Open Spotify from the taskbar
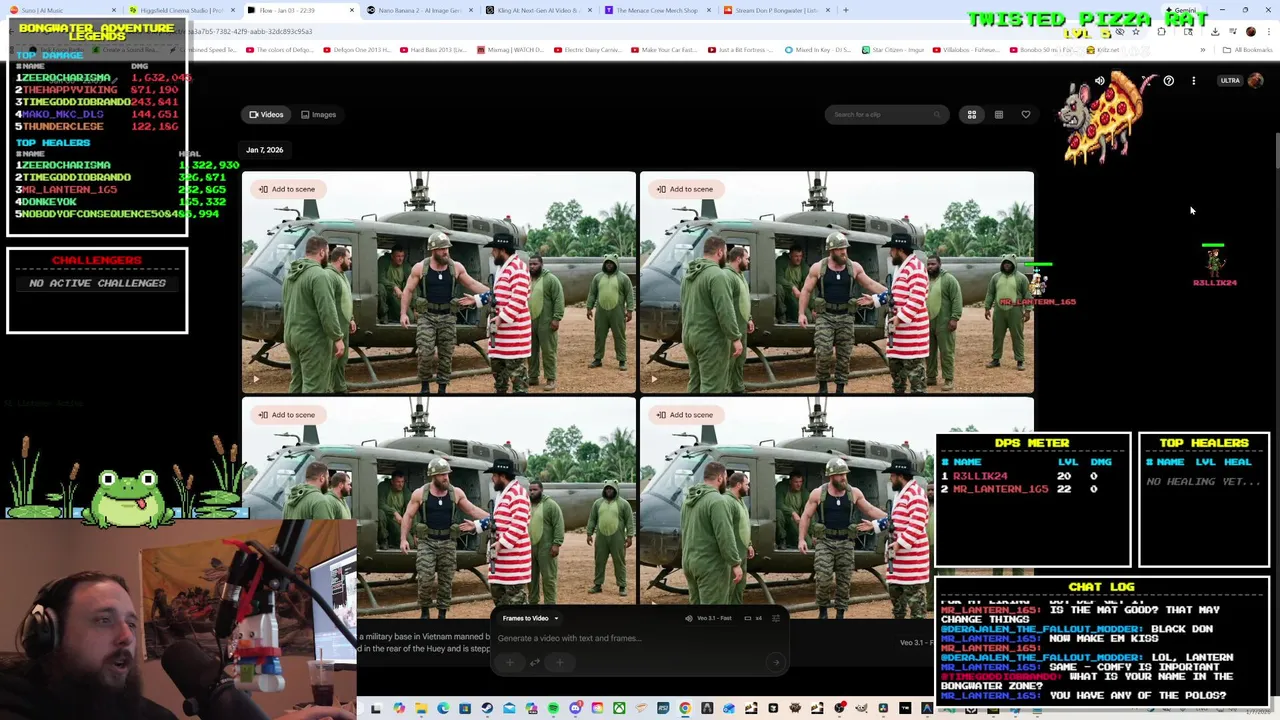Screen dimensions: 1280x720 (x=553, y=709)
